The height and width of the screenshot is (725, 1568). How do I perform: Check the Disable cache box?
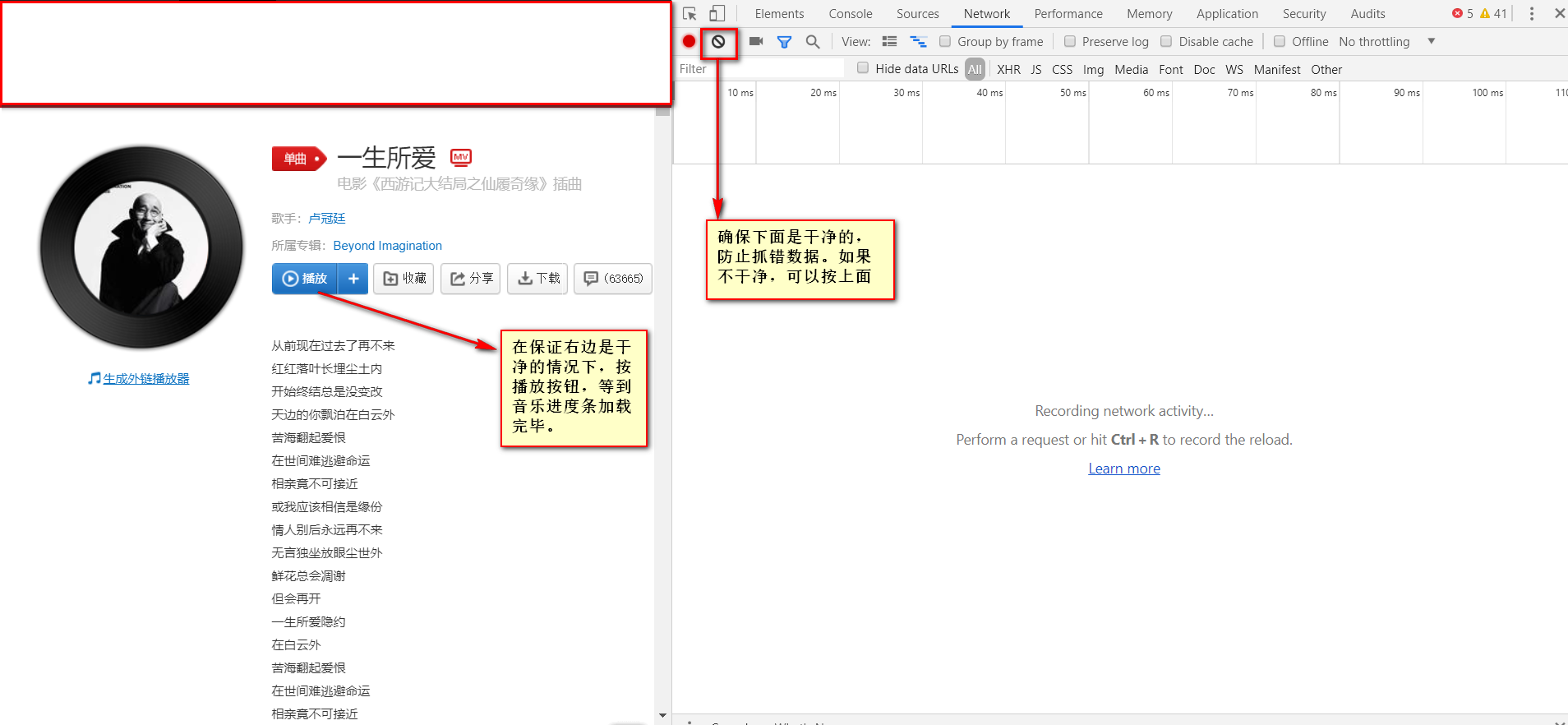click(1166, 41)
